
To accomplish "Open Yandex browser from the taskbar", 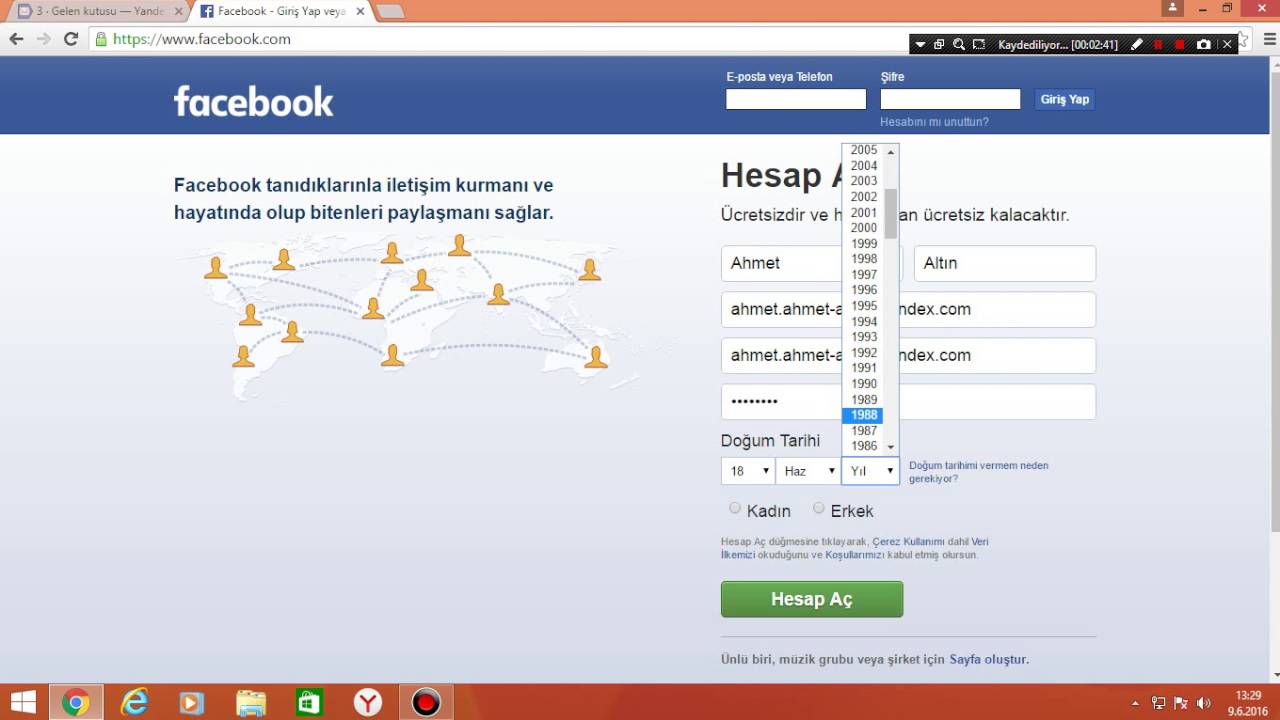I will pyautogui.click(x=368, y=703).
